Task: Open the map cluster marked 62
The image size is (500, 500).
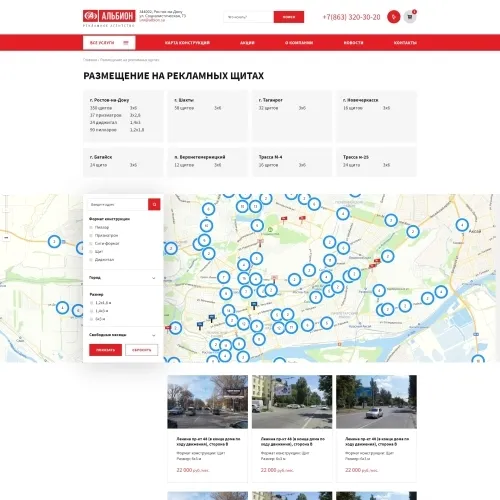Action: 206,226
